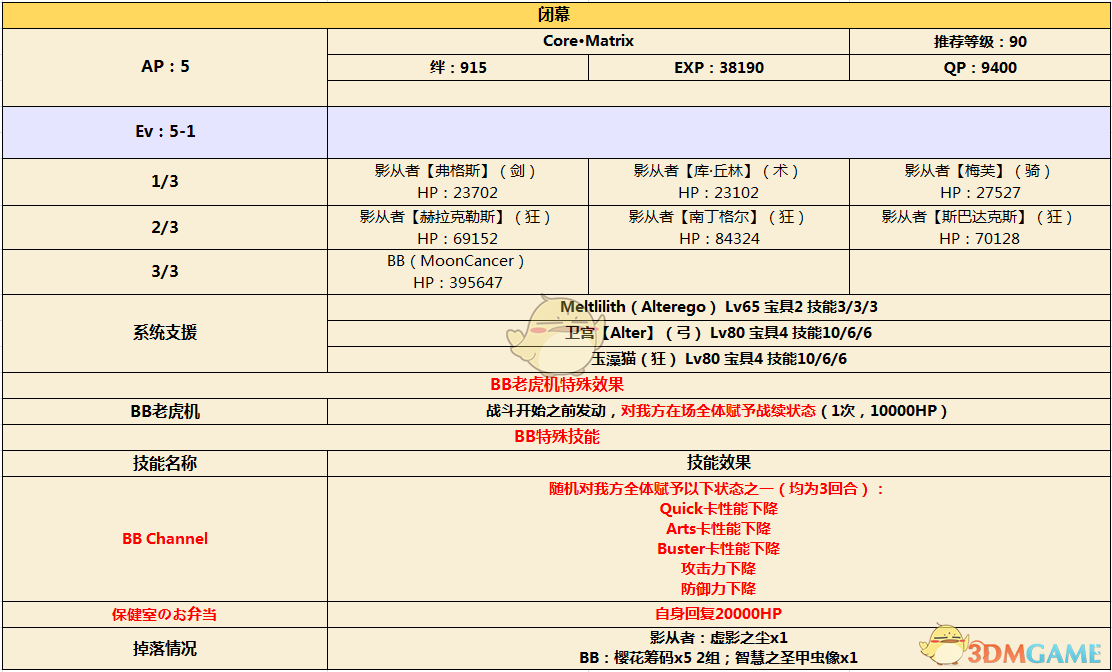Click 随机对我方全体赋予以下状态之一 line
The height and width of the screenshot is (672, 1112).
coord(716,489)
